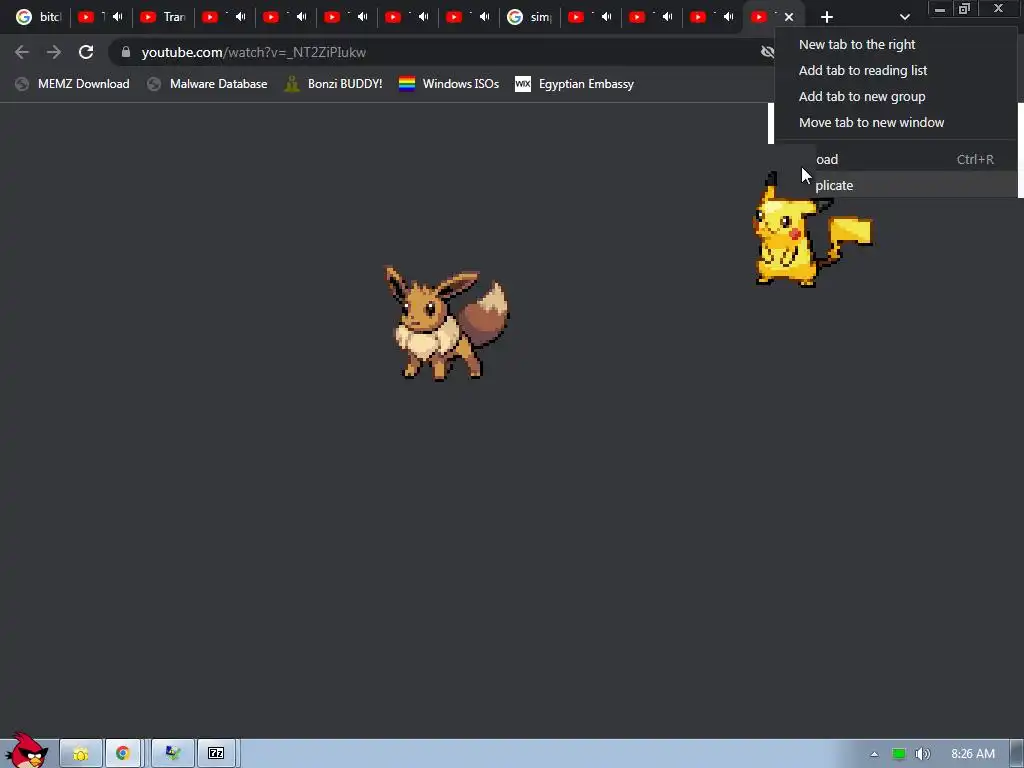The image size is (1024, 768).
Task: Click the green tray icon
Action: 899,754
